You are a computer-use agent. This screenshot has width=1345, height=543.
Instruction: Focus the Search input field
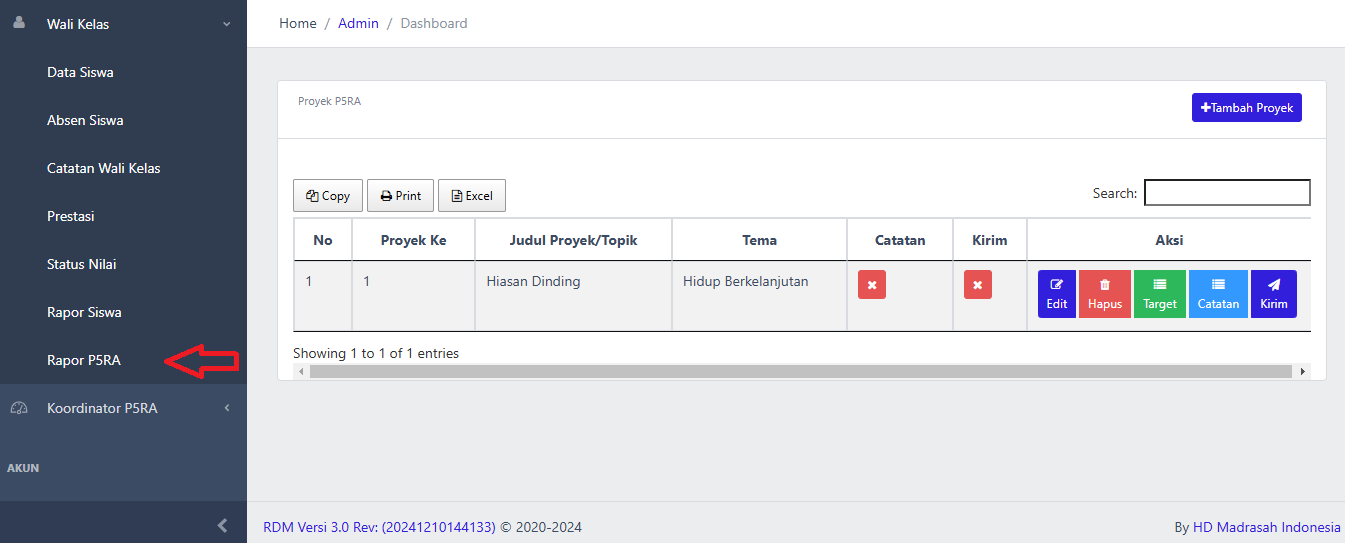pyautogui.click(x=1227, y=193)
